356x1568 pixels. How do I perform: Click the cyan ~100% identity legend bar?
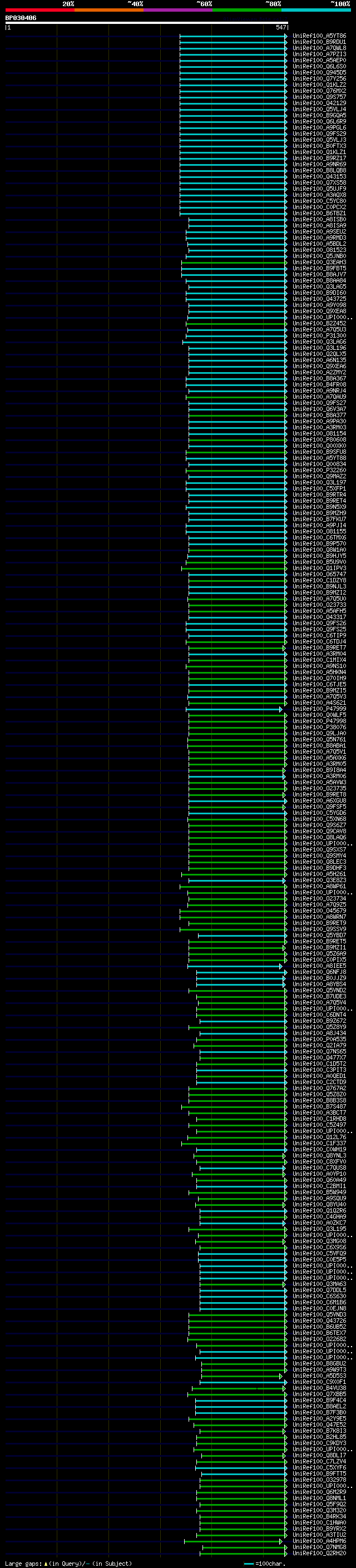pyautogui.click(x=316, y=10)
